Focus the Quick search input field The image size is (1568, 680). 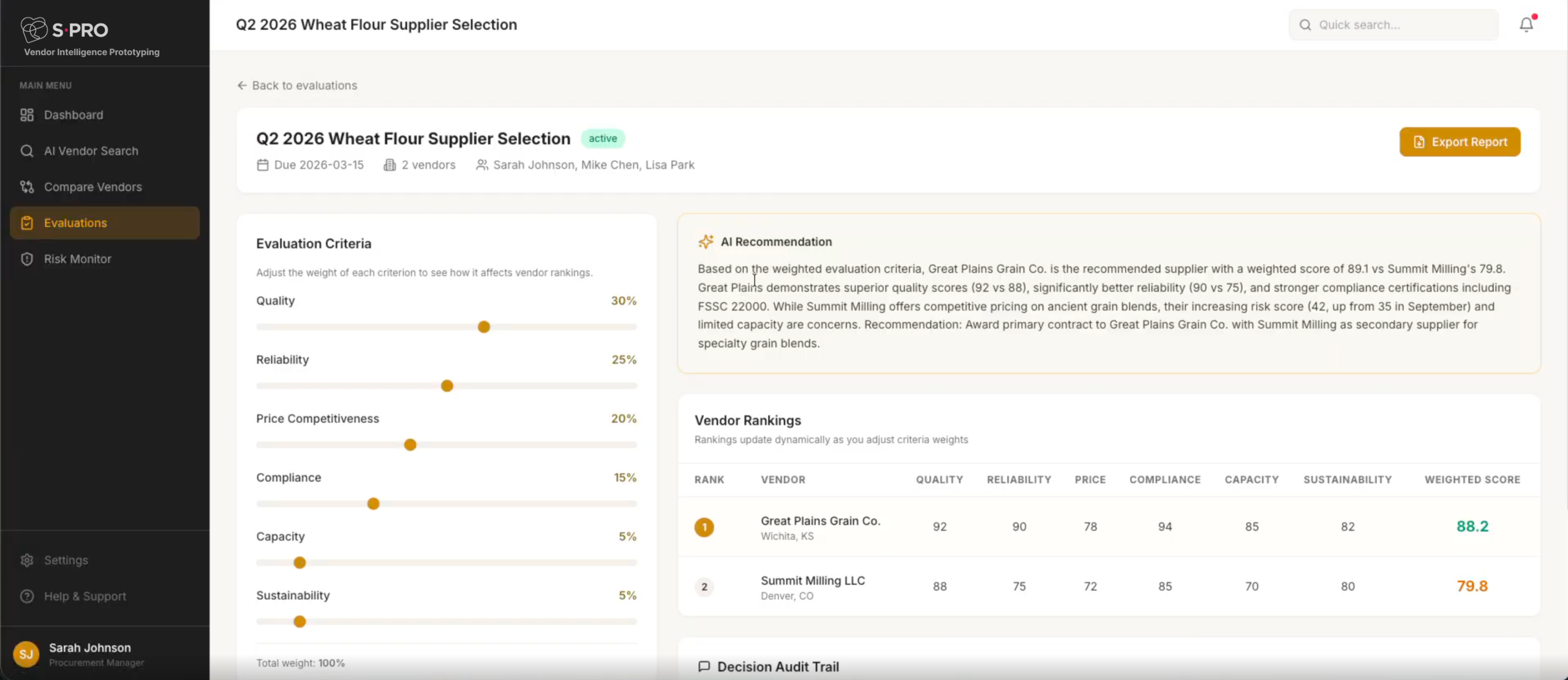[x=1403, y=25]
